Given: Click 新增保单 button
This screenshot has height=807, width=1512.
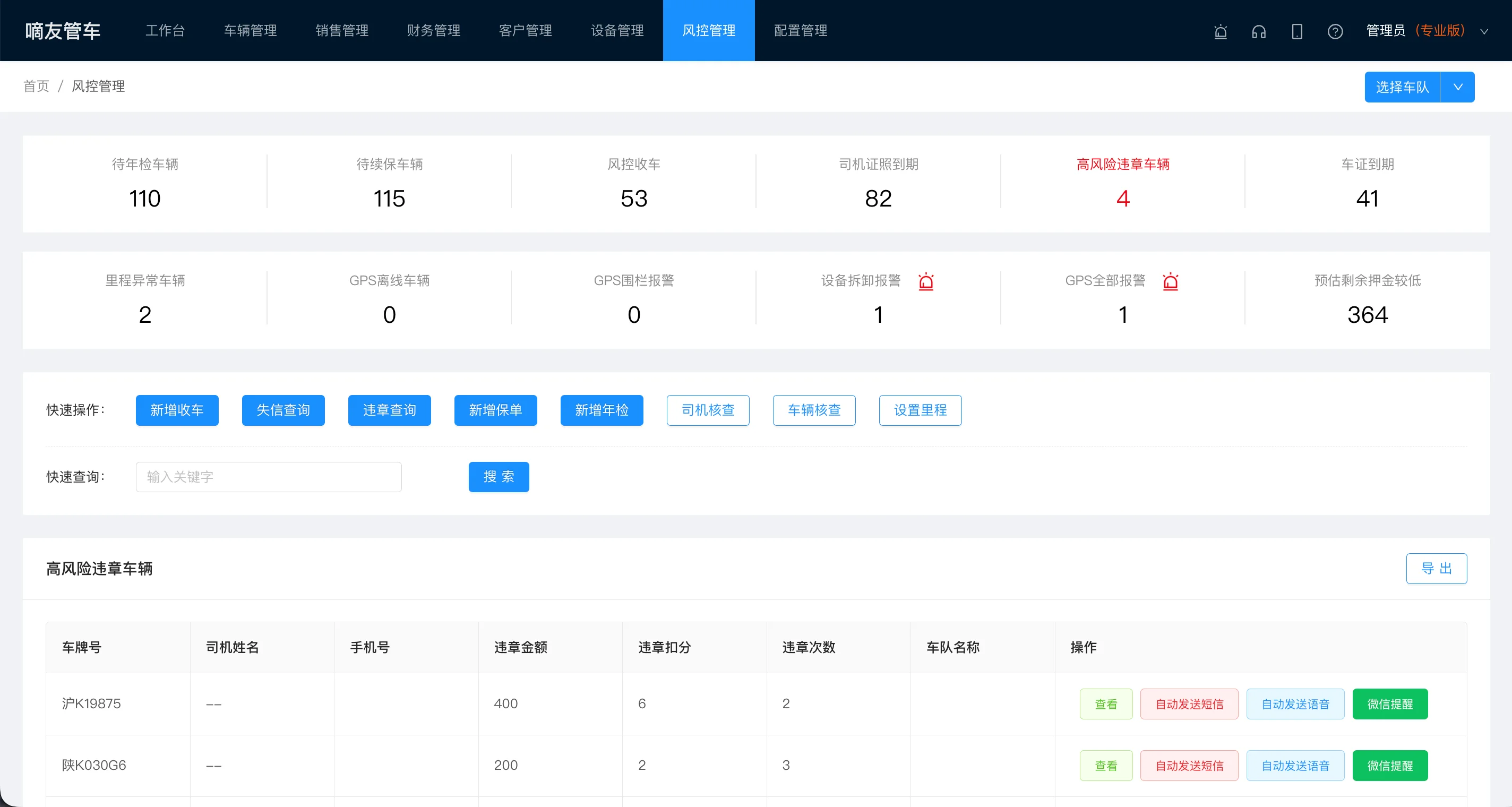Looking at the screenshot, I should point(496,410).
